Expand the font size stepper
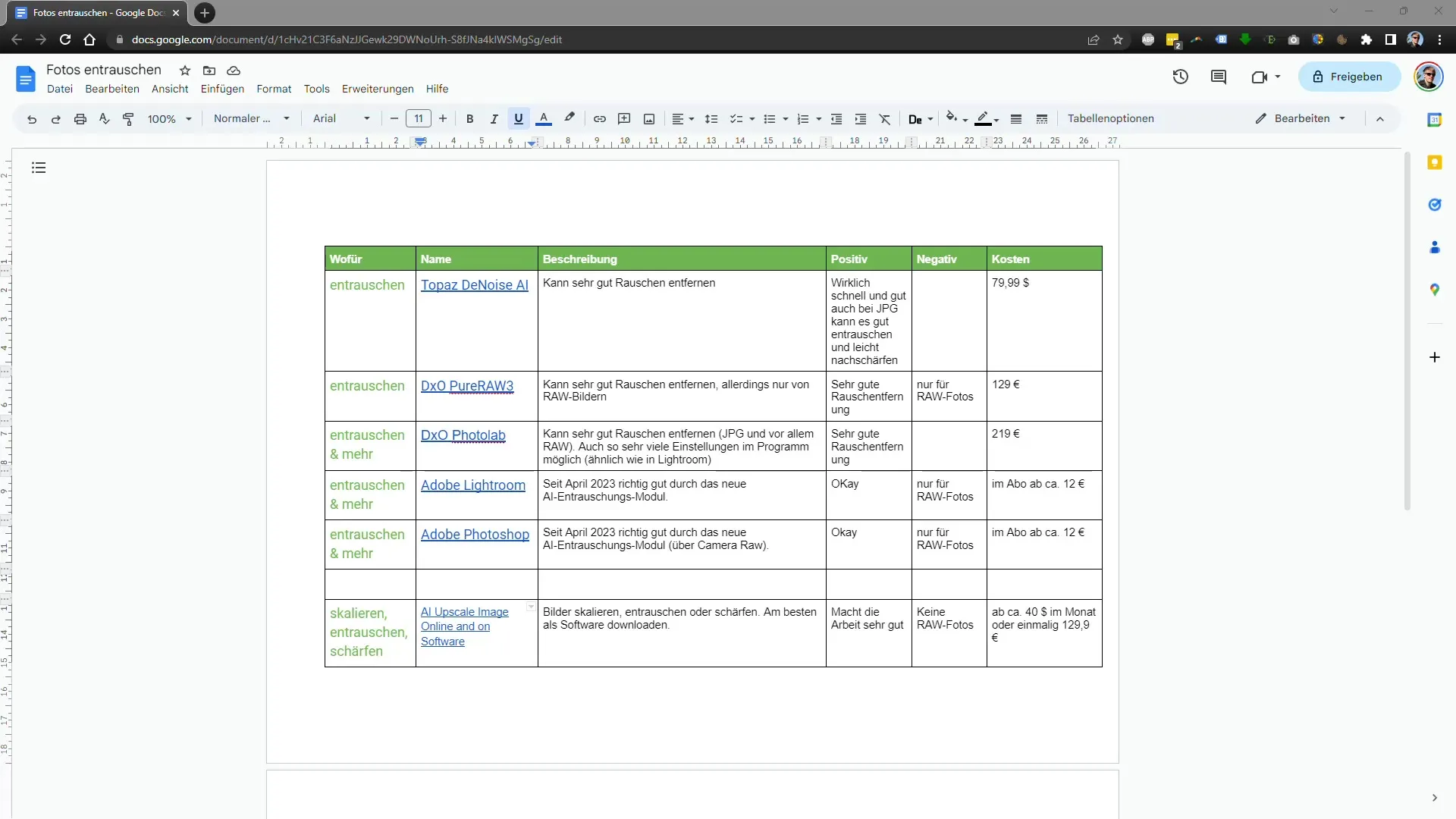 [441, 119]
